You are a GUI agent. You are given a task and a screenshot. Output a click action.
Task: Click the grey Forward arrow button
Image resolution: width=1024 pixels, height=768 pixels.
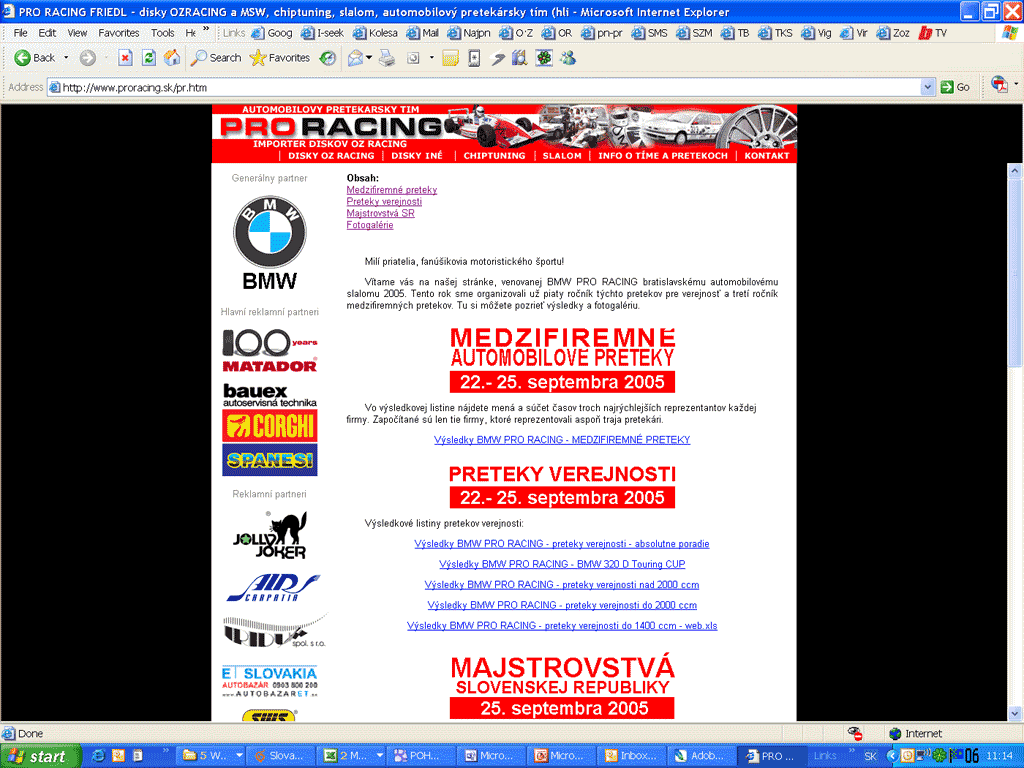pyautogui.click(x=88, y=58)
